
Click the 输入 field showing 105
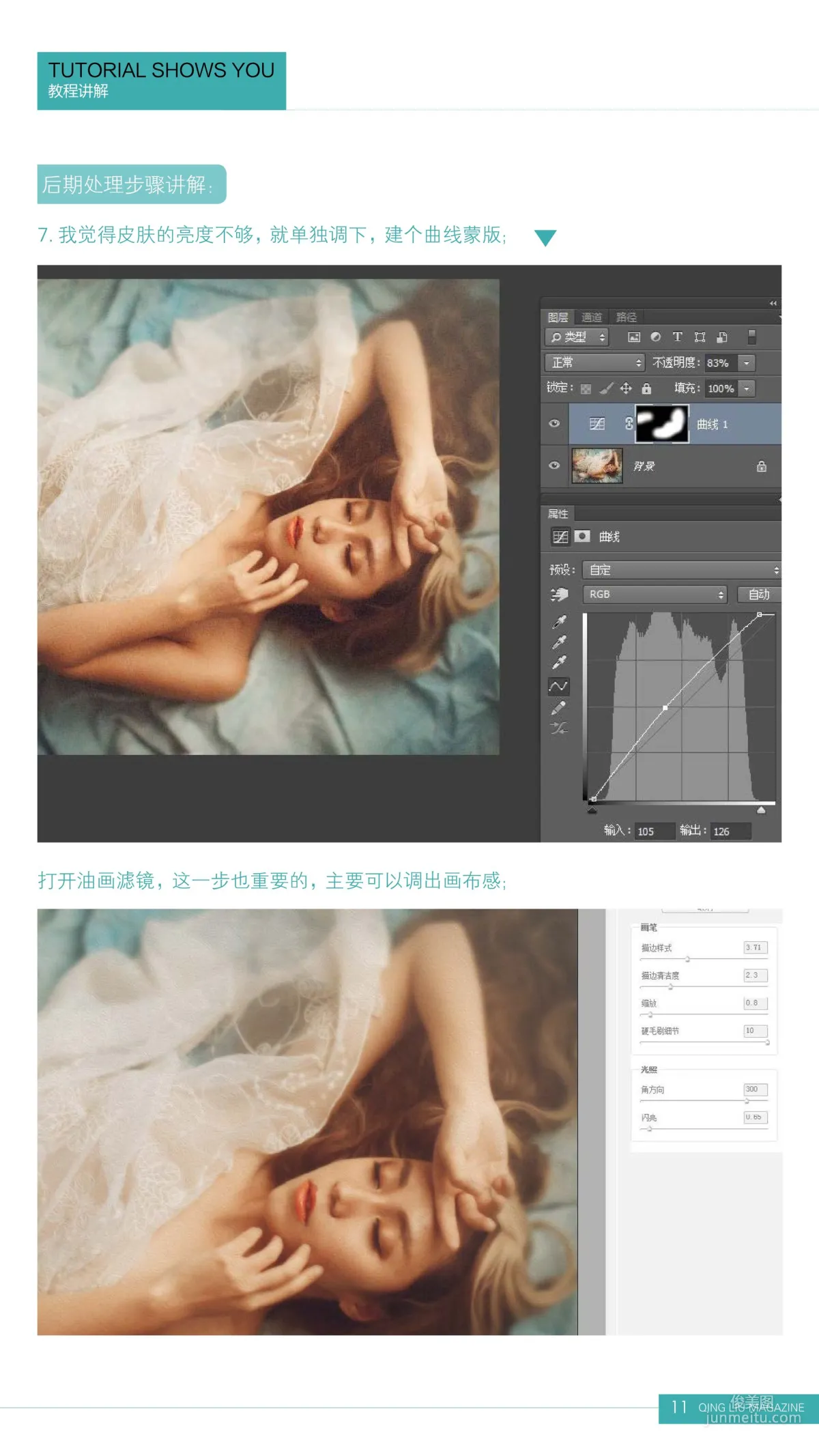(x=654, y=831)
